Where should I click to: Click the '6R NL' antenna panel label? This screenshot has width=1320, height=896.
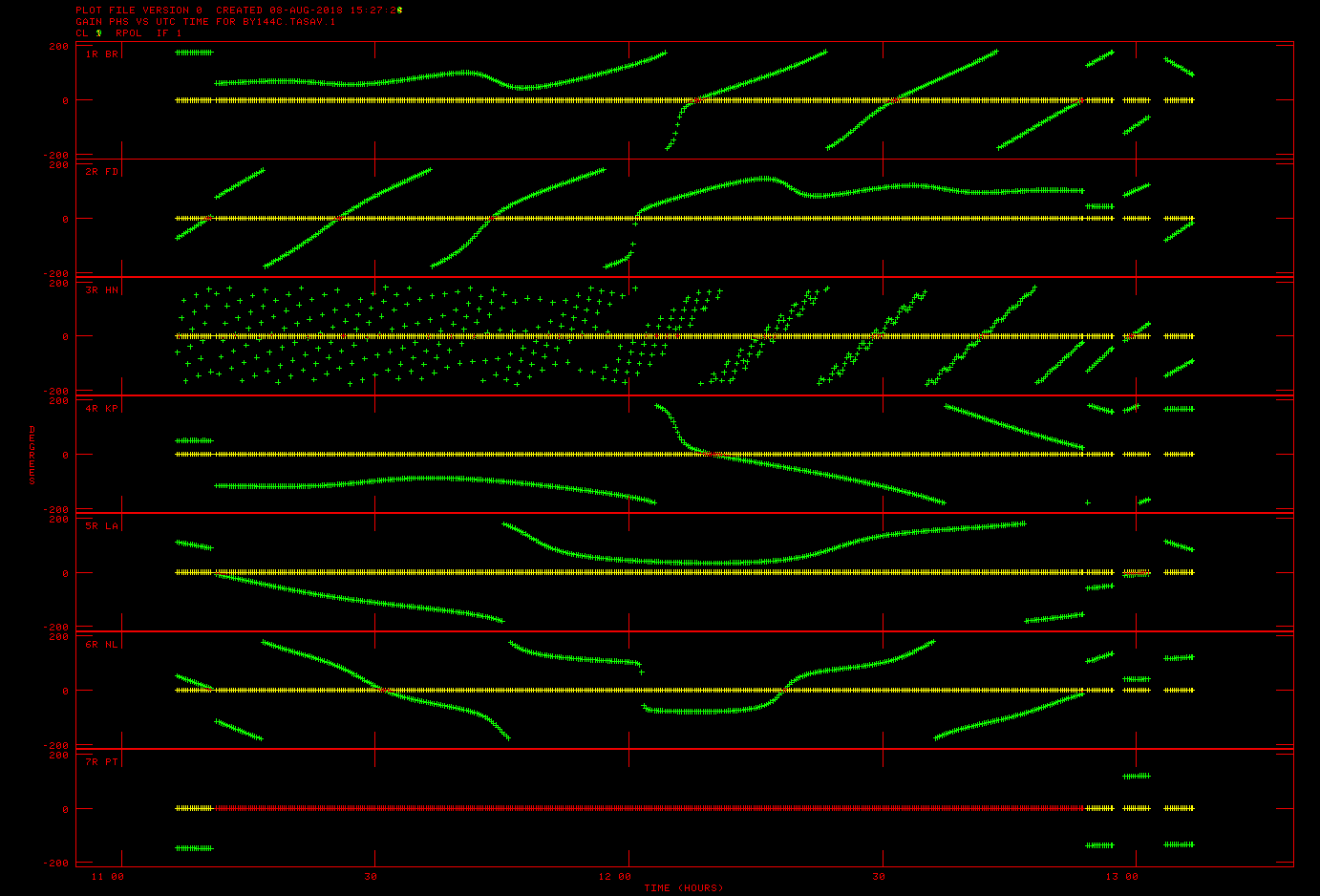[101, 645]
